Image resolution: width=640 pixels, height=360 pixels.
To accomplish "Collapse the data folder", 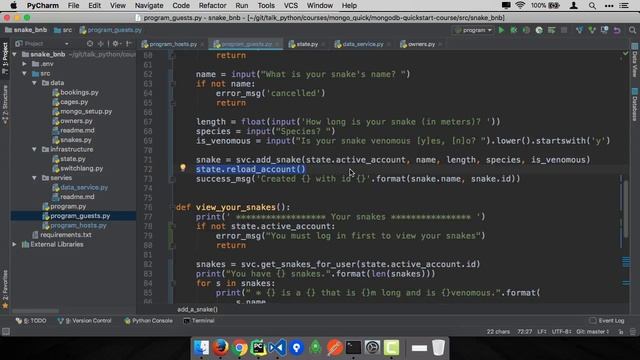I will click(x=34, y=83).
